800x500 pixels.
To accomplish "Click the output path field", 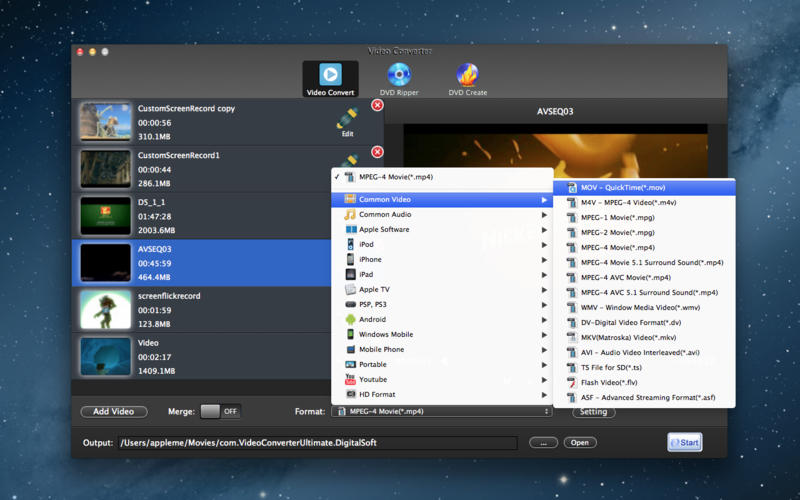I will point(317,443).
